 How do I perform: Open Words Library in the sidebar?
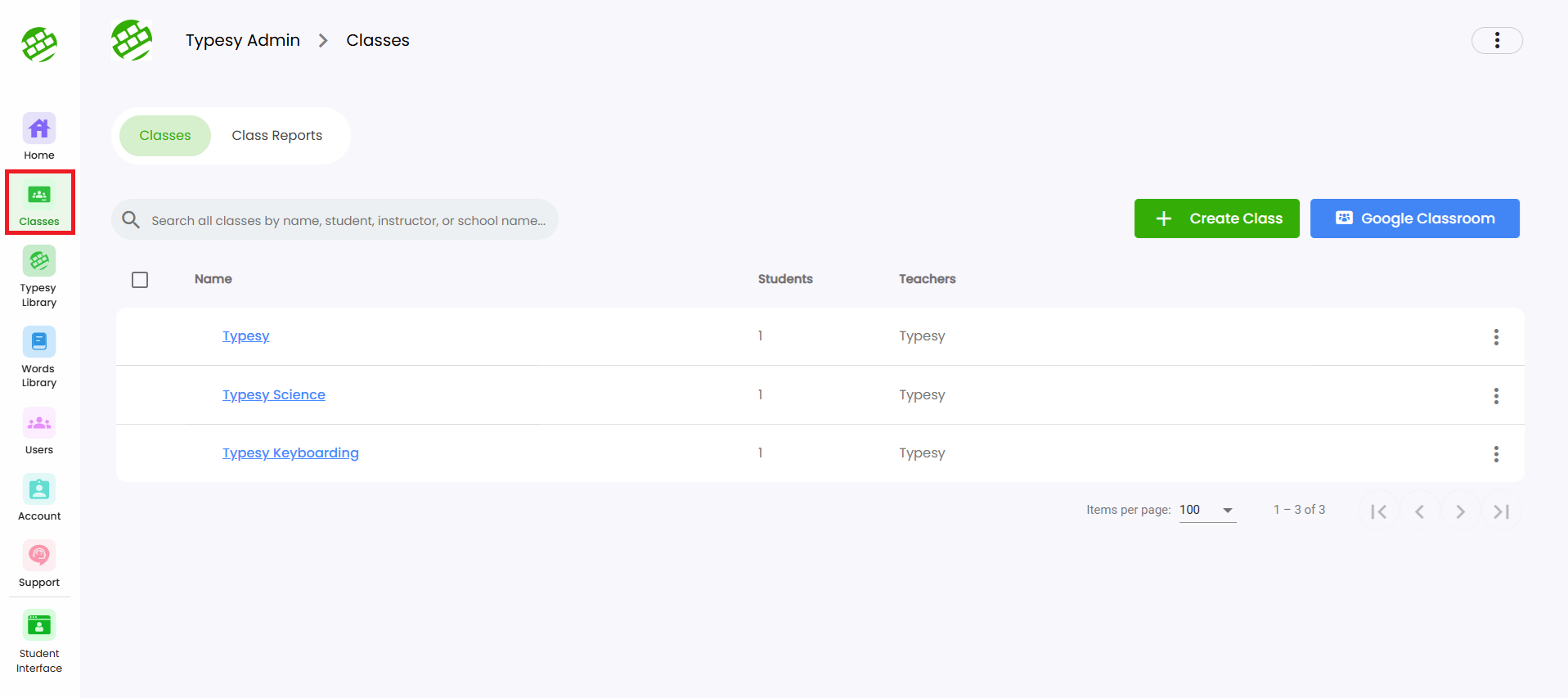point(39,343)
